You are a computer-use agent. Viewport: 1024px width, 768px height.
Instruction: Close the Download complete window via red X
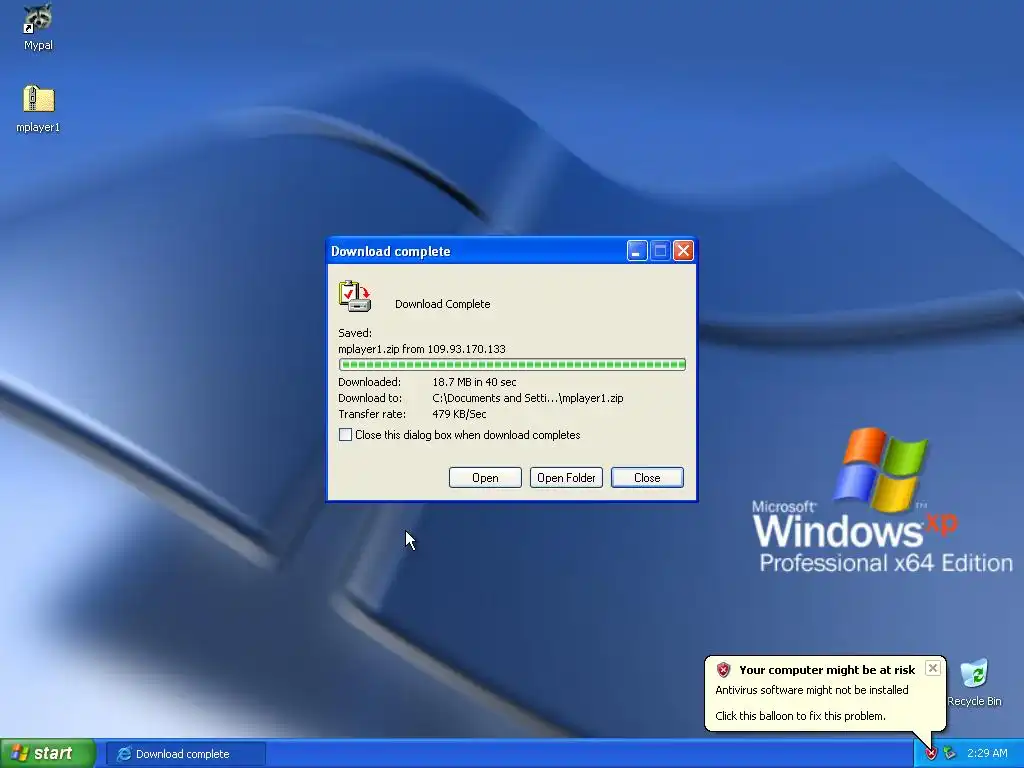pos(683,251)
